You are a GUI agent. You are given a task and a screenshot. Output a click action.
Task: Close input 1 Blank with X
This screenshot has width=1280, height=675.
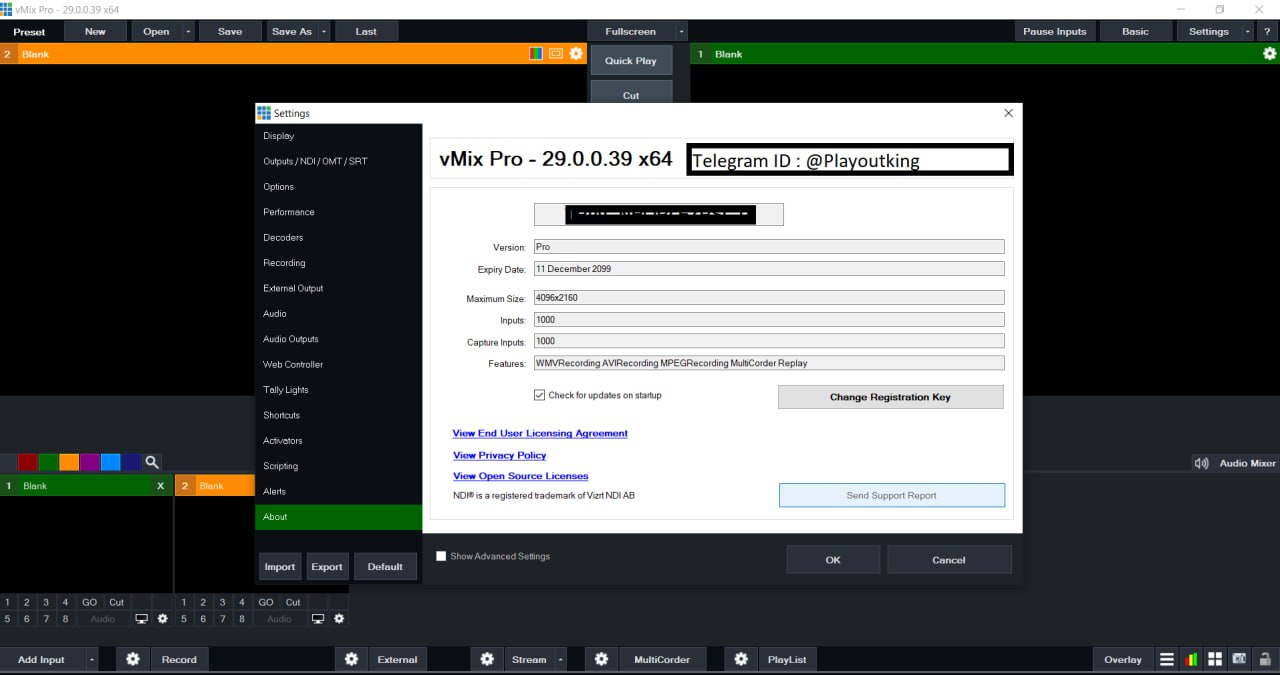(160, 486)
